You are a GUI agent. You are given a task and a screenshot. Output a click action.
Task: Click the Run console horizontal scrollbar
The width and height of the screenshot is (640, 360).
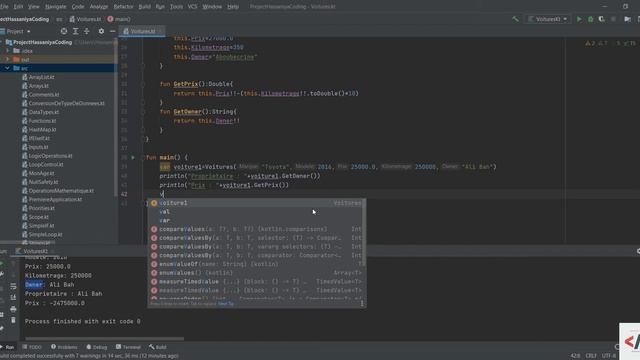click(104, 338)
